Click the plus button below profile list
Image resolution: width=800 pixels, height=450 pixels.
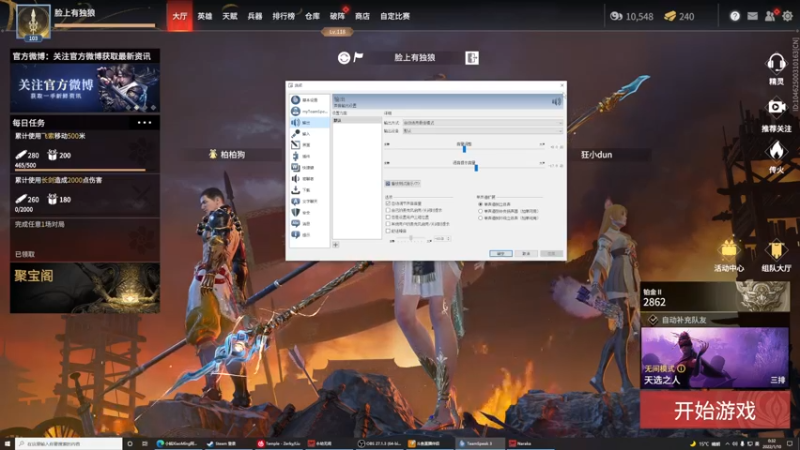click(336, 245)
